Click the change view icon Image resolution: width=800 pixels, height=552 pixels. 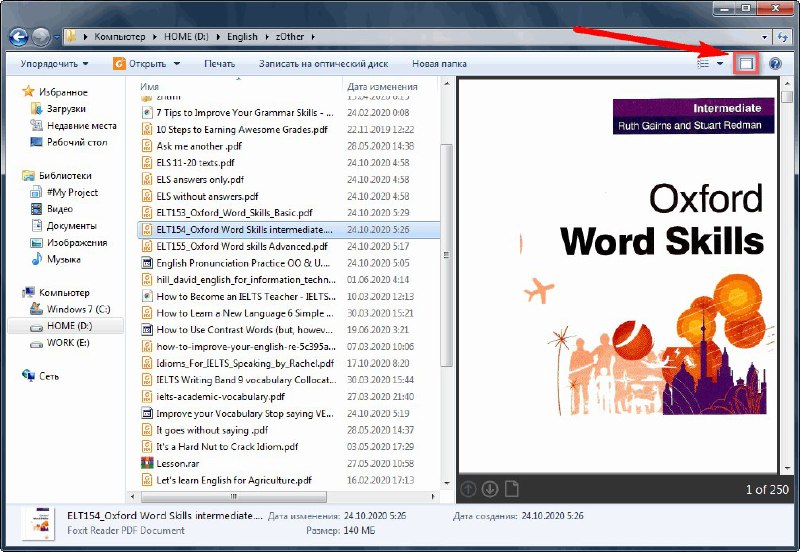tap(703, 64)
